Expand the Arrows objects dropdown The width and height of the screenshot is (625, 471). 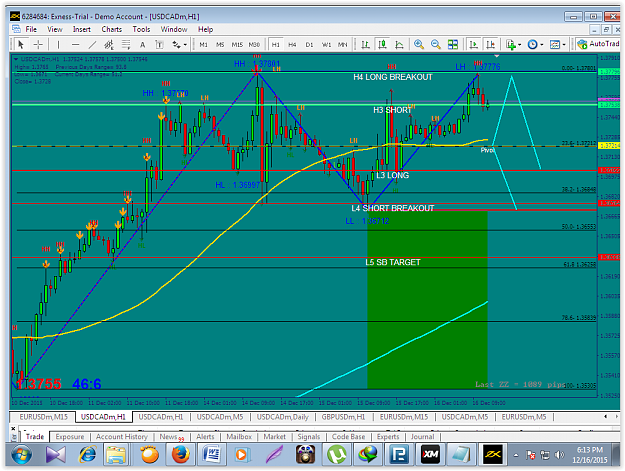point(185,45)
